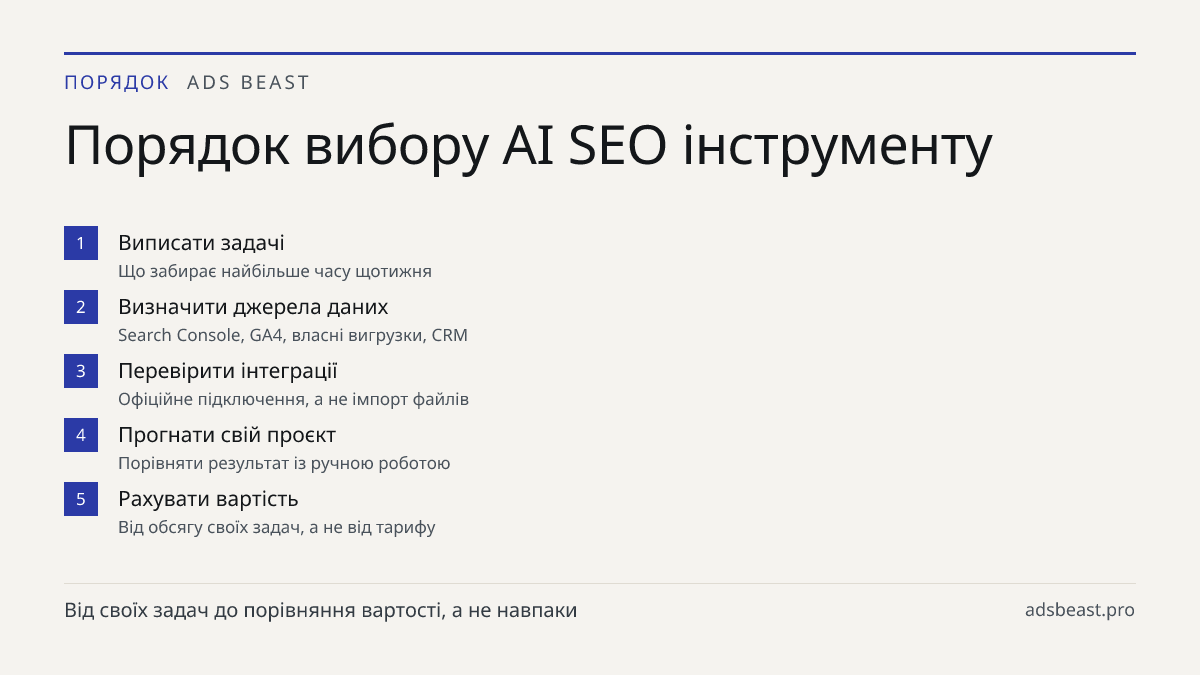Click the 'ПОРЯДОК' label at top
This screenshot has width=1200, height=675.
click(x=117, y=83)
